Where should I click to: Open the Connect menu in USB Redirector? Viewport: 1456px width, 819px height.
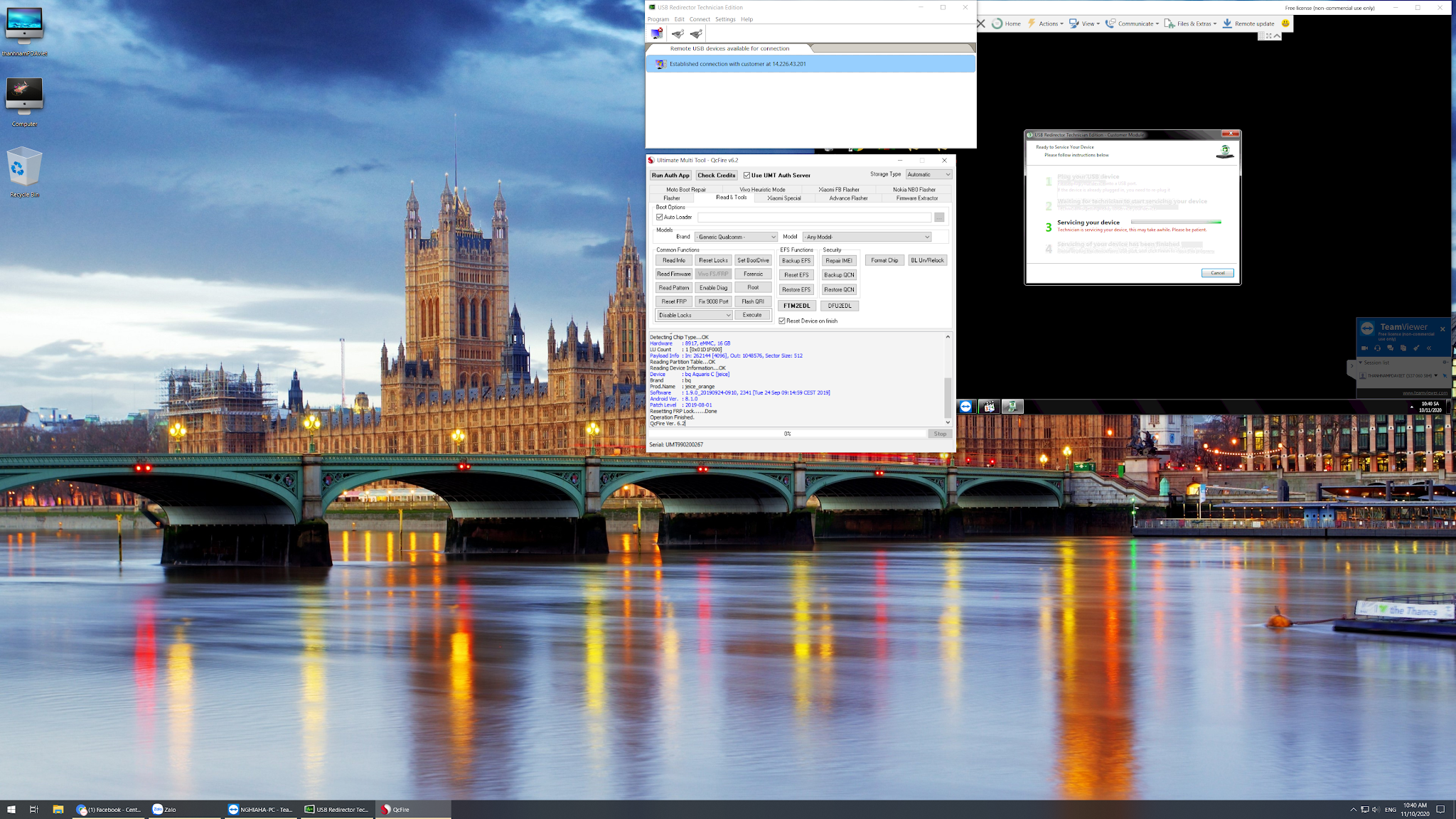[x=700, y=19]
